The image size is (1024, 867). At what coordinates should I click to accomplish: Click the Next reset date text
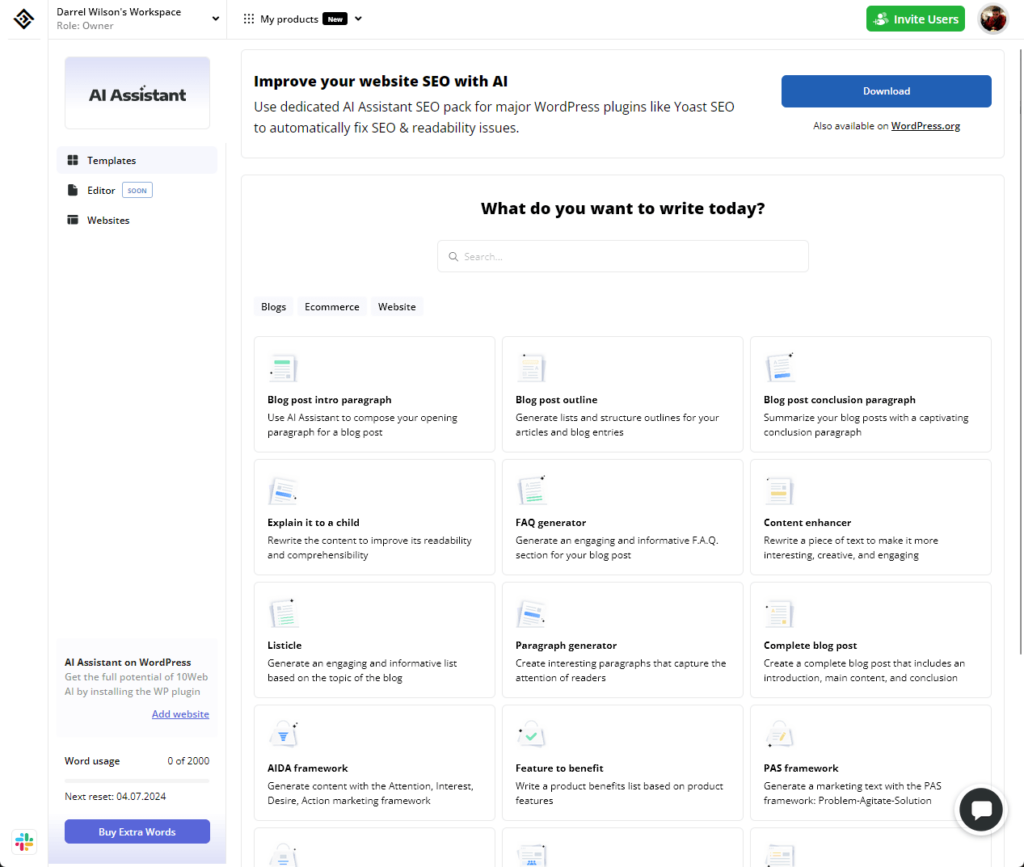pyautogui.click(x=115, y=796)
